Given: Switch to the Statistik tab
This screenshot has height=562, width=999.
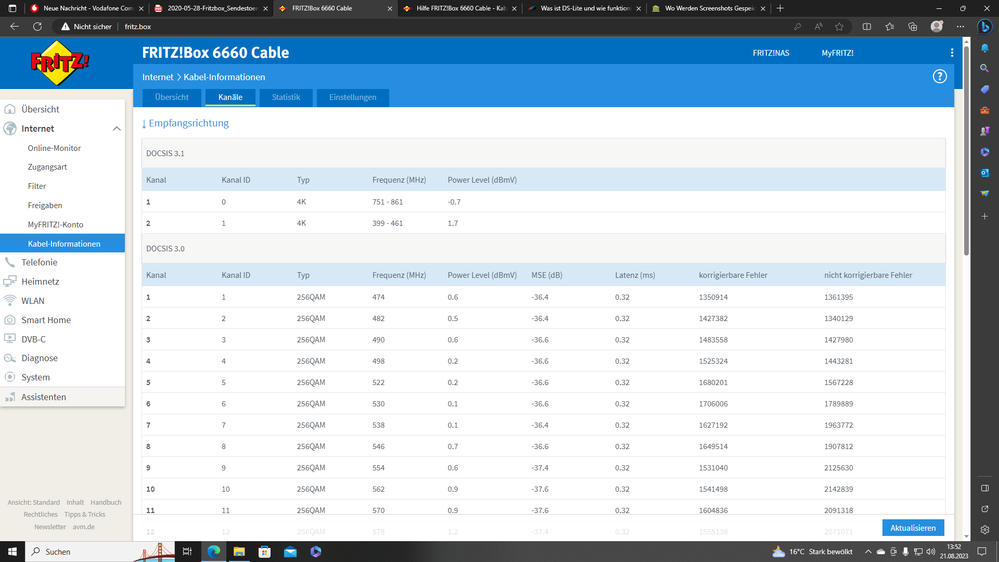Looking at the screenshot, I should pos(285,97).
